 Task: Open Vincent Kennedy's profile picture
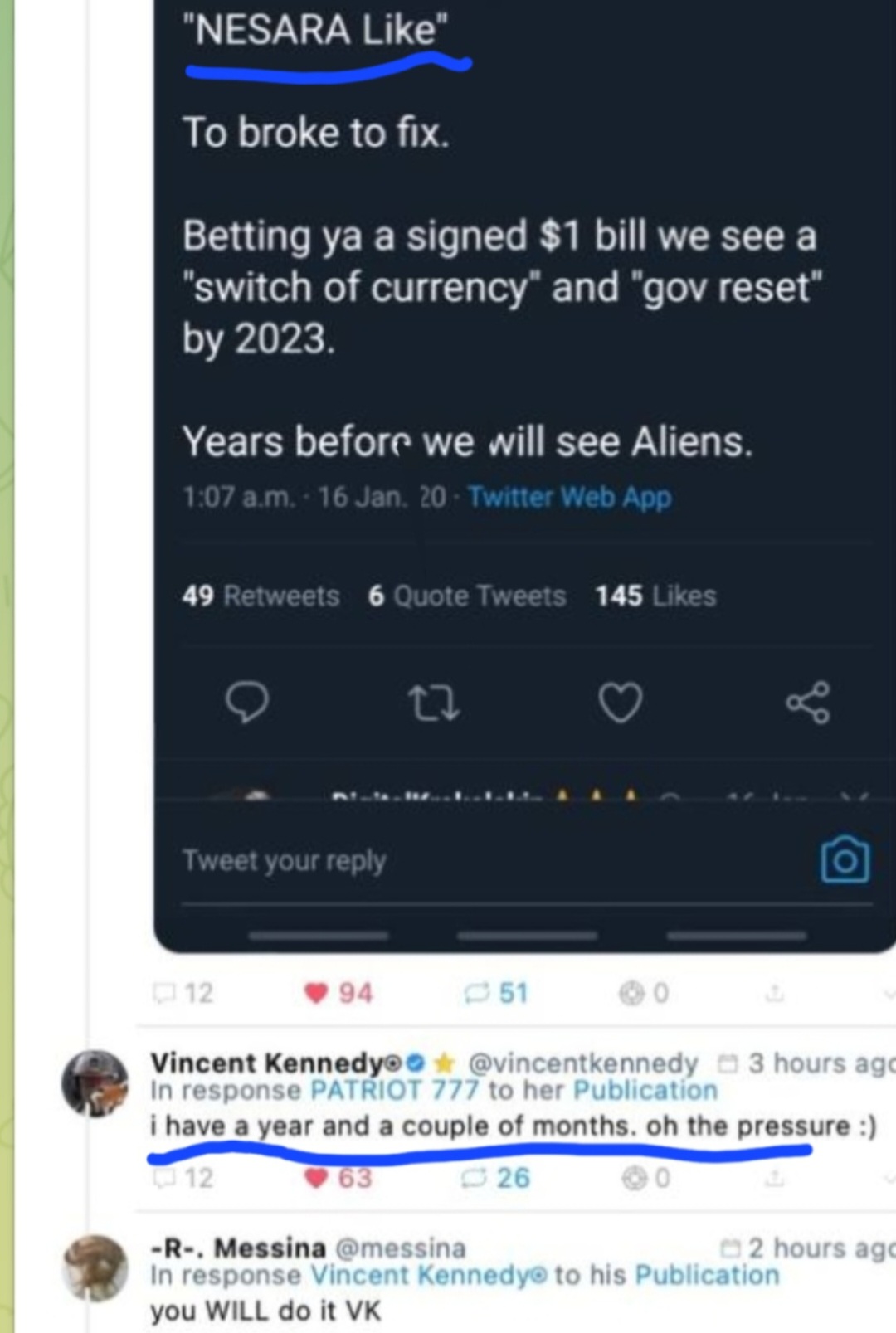[x=95, y=1082]
